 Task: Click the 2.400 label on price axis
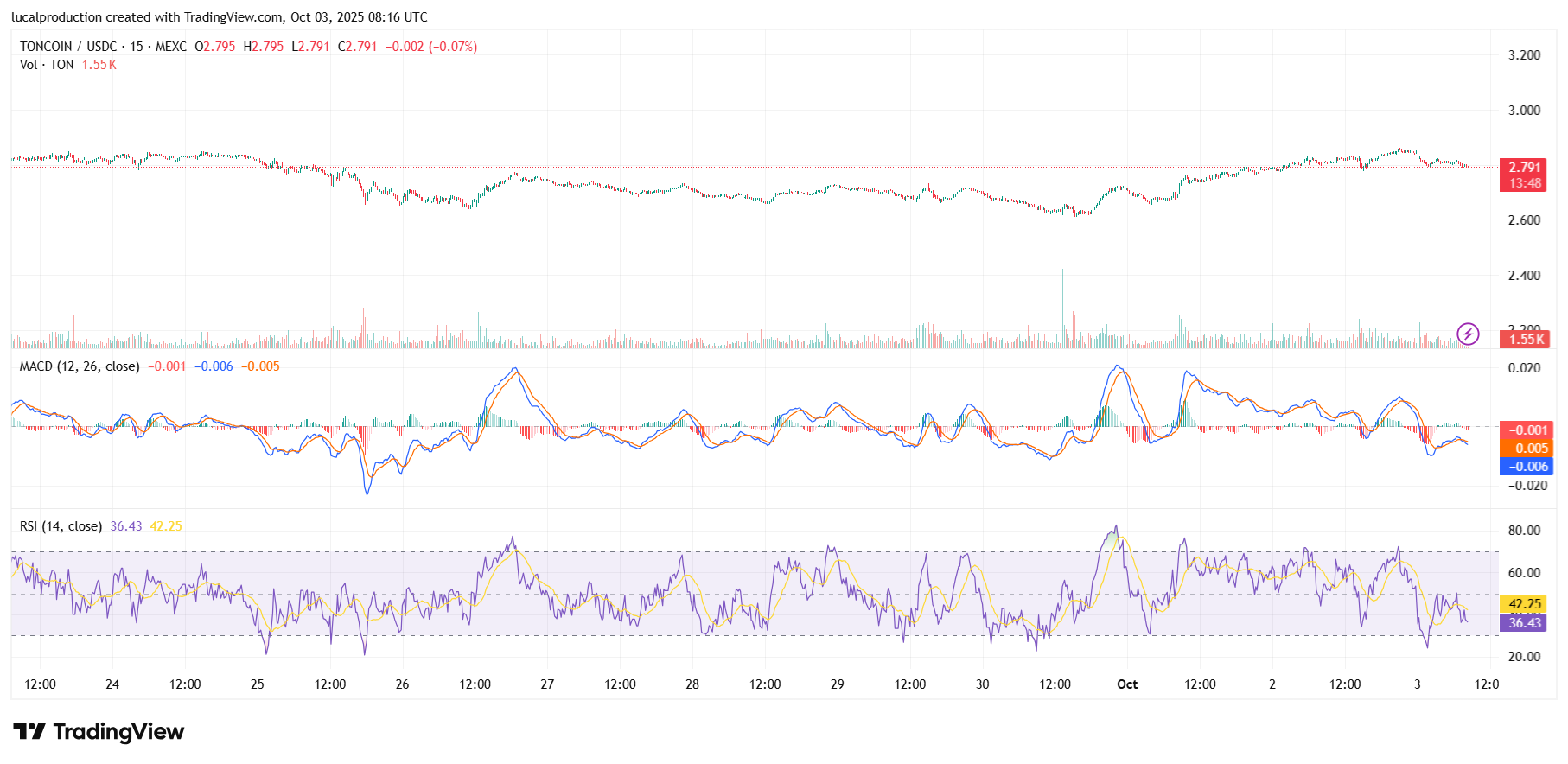coord(1524,276)
